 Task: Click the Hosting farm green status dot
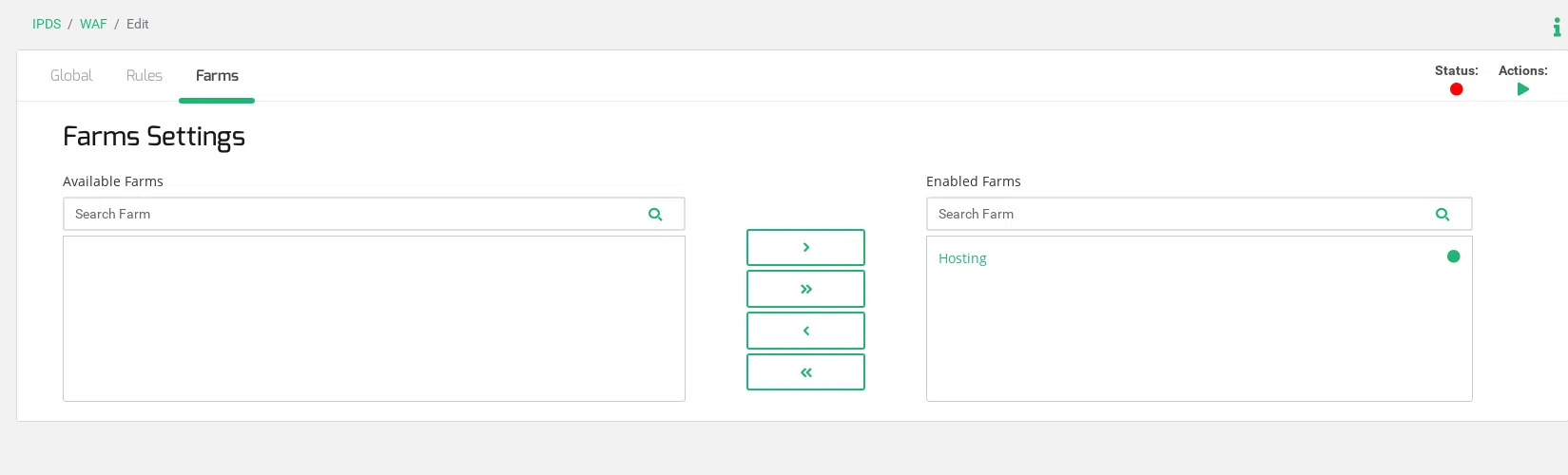coord(1453,256)
